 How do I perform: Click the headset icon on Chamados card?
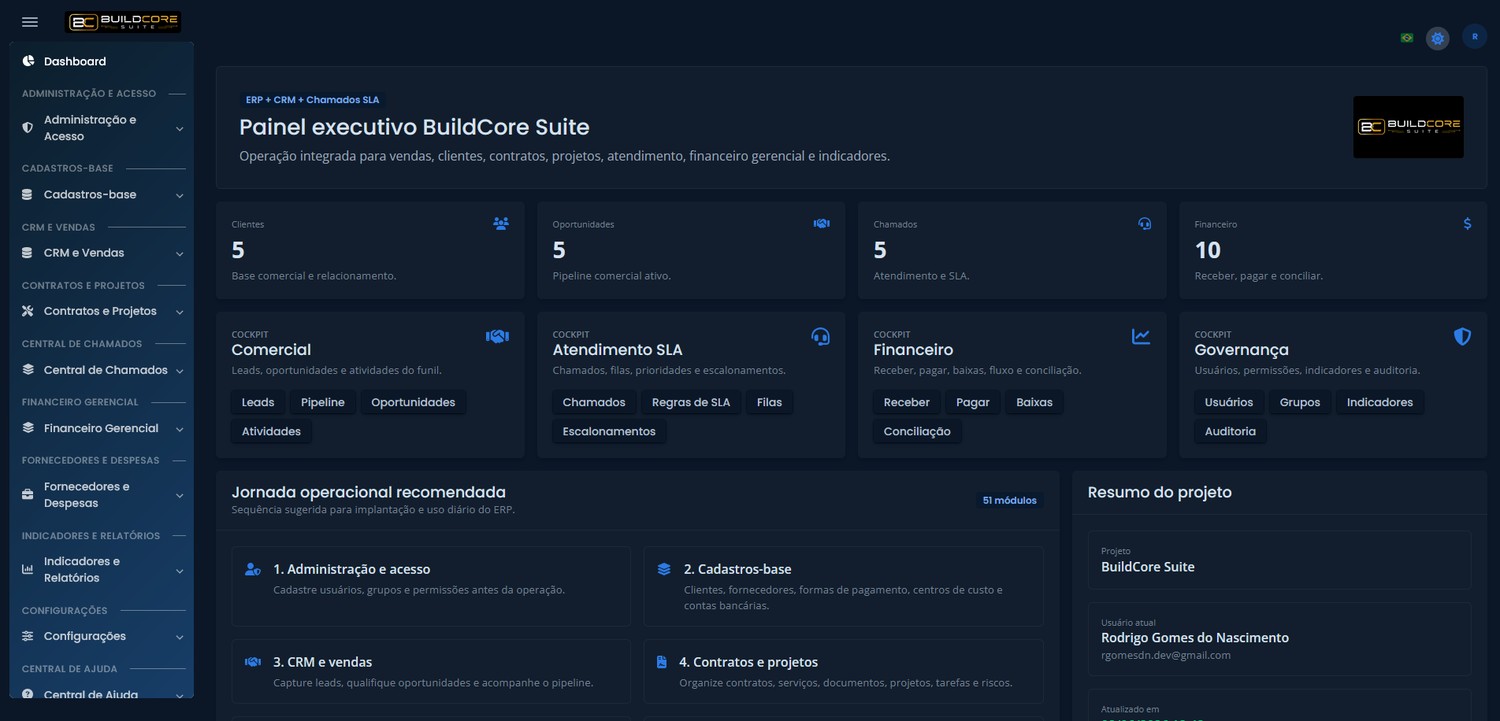click(x=1145, y=224)
